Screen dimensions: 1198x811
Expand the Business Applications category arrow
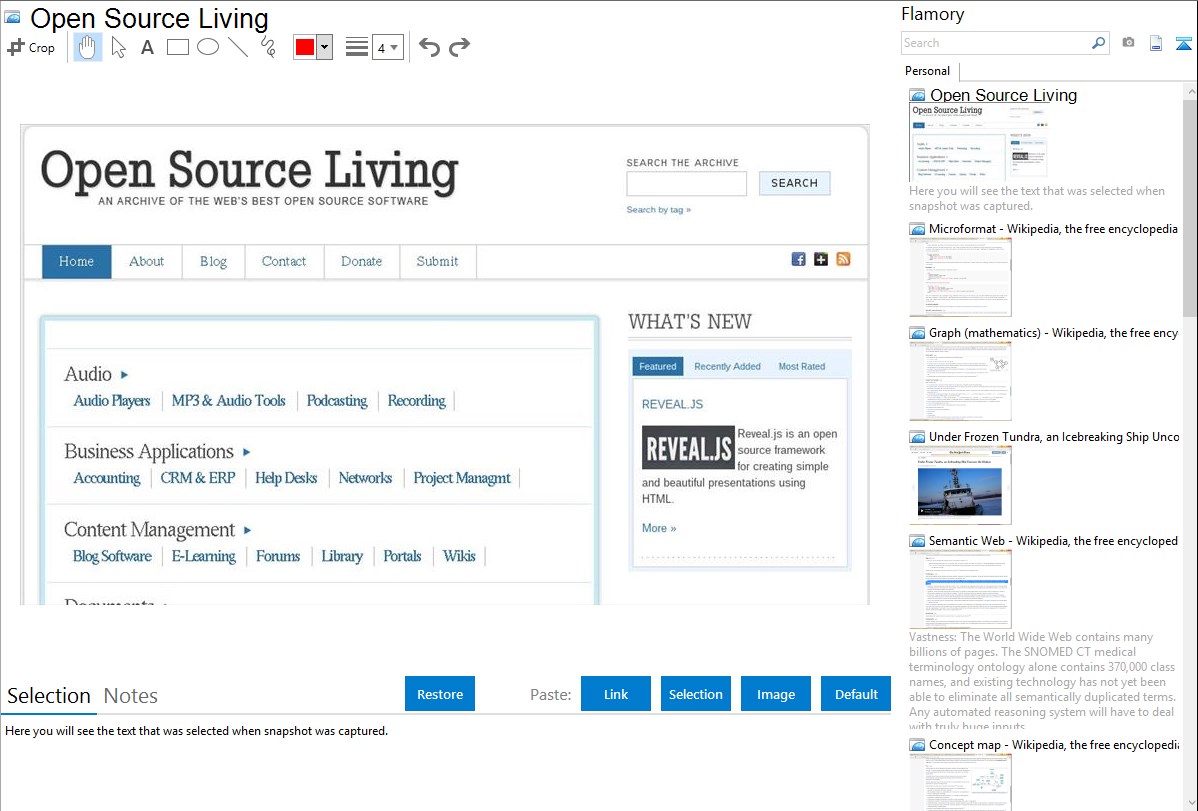pyautogui.click(x=247, y=453)
